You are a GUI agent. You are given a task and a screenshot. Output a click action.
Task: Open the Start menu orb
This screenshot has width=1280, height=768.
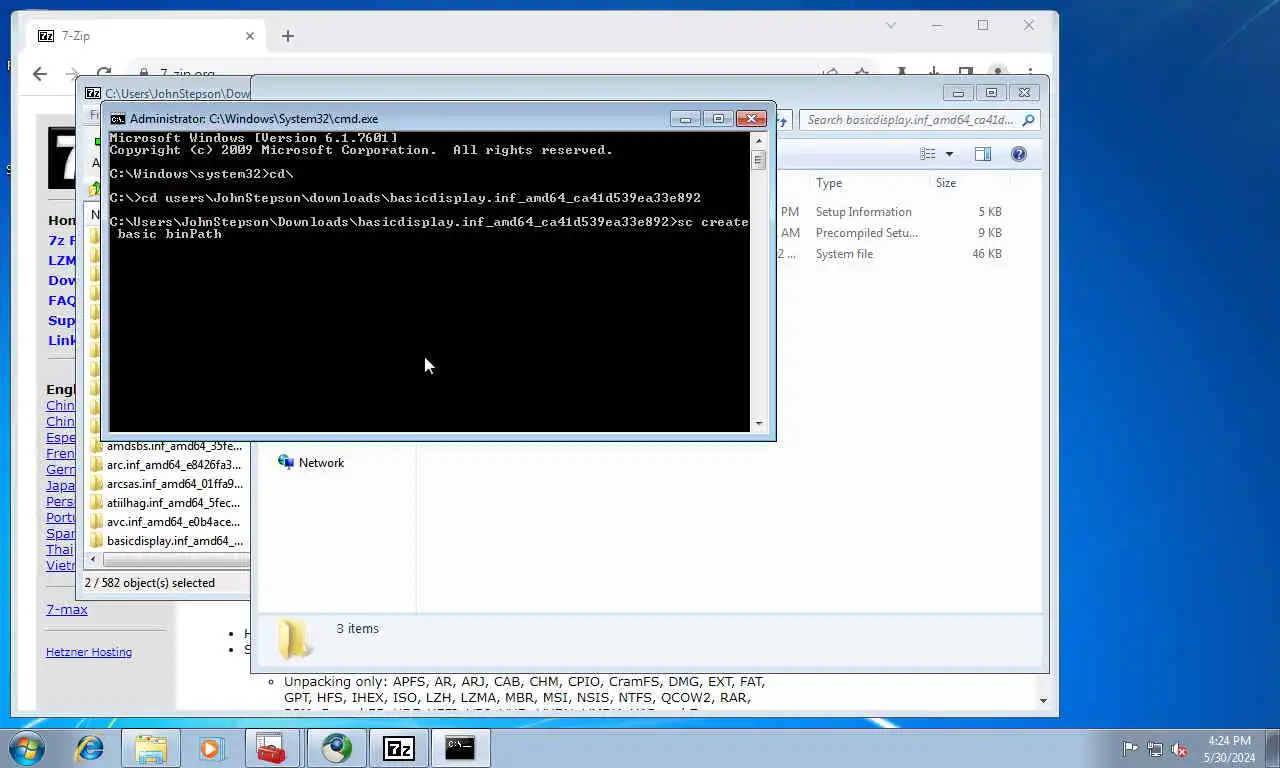(26, 748)
